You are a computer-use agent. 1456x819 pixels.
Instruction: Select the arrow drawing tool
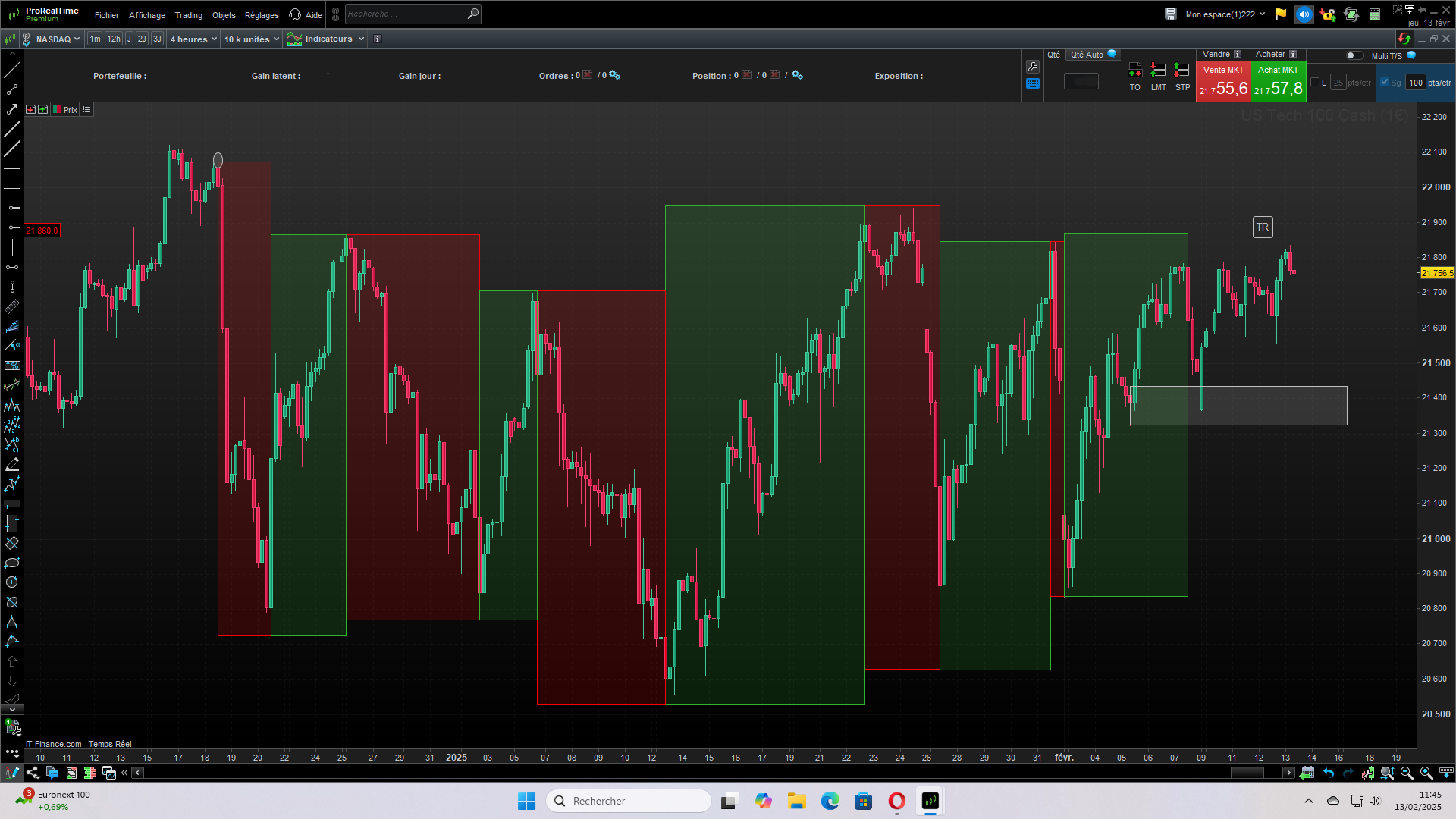12,109
